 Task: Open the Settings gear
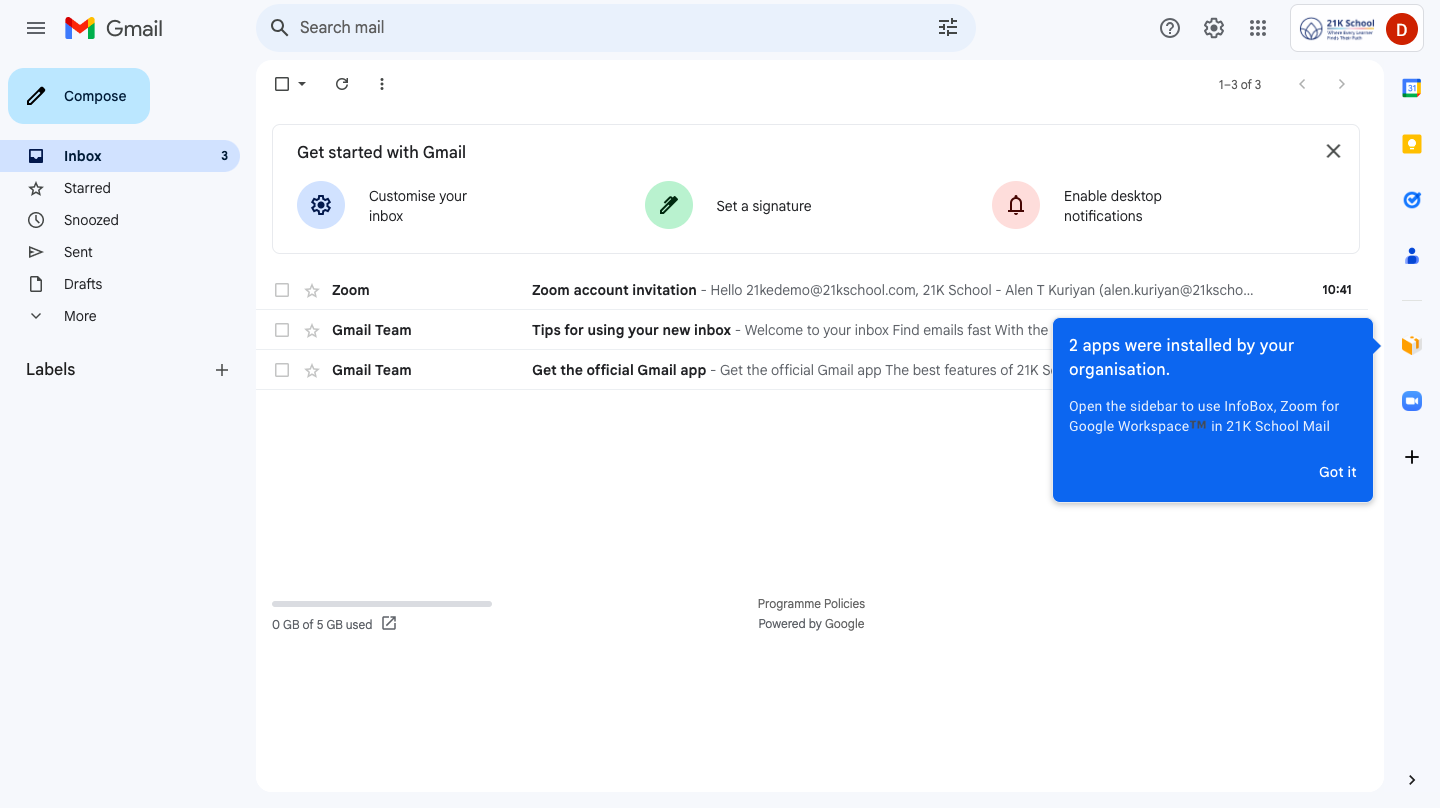pyautogui.click(x=1214, y=28)
